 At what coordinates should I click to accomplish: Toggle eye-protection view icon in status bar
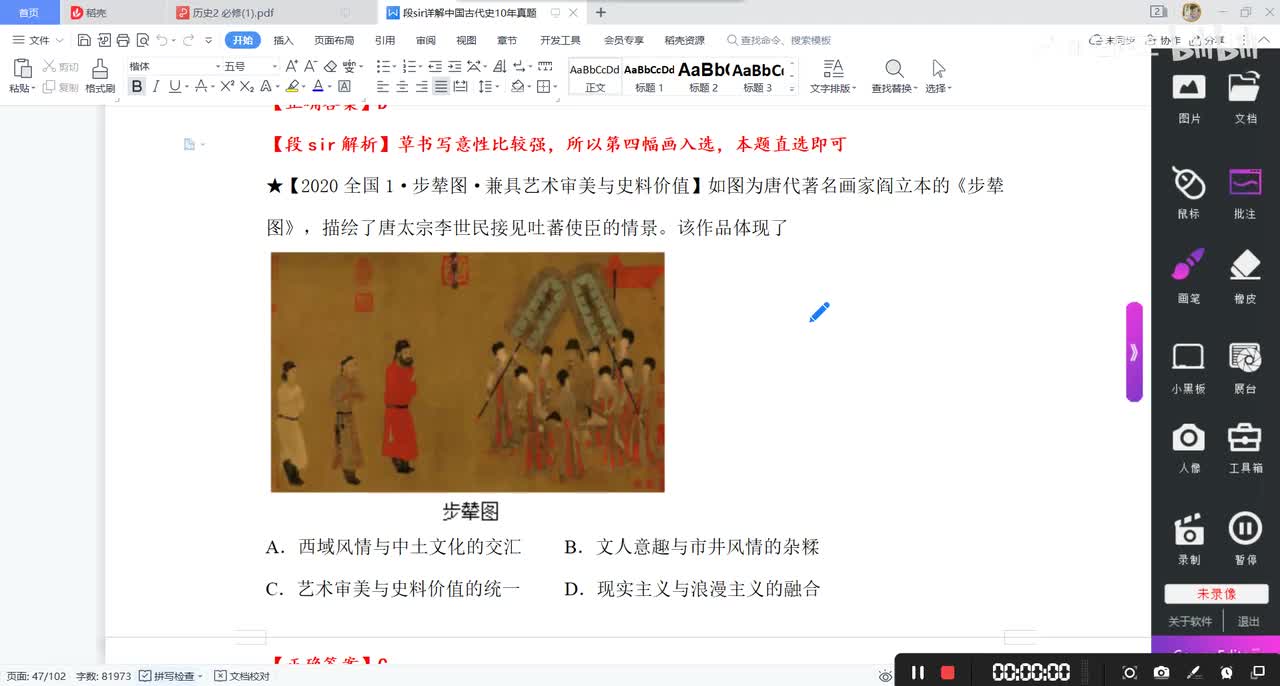point(885,676)
